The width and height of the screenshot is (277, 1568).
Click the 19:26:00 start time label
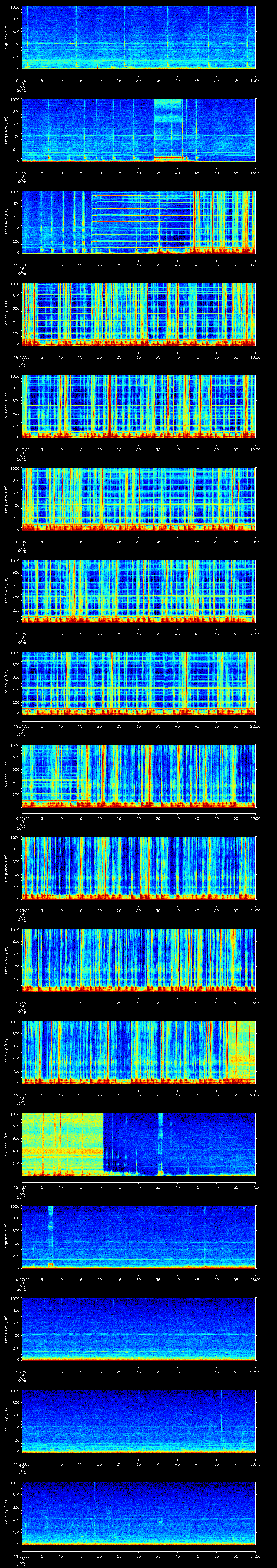(x=21, y=1187)
